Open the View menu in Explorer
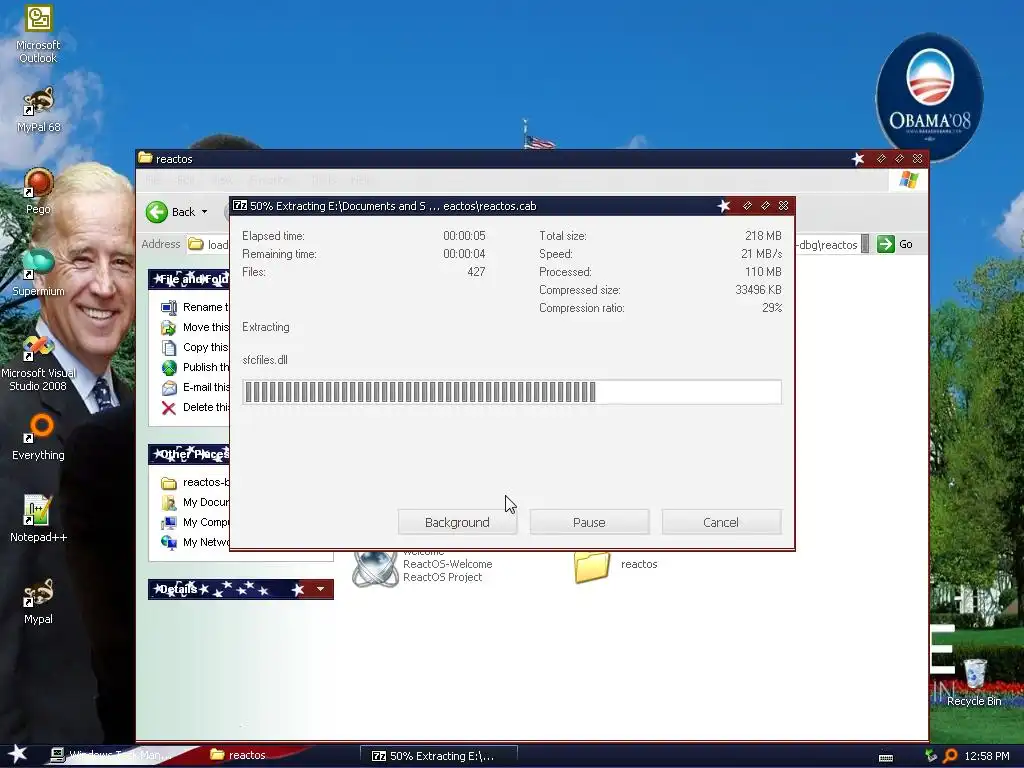The width and height of the screenshot is (1024, 768). pyautogui.click(x=222, y=180)
